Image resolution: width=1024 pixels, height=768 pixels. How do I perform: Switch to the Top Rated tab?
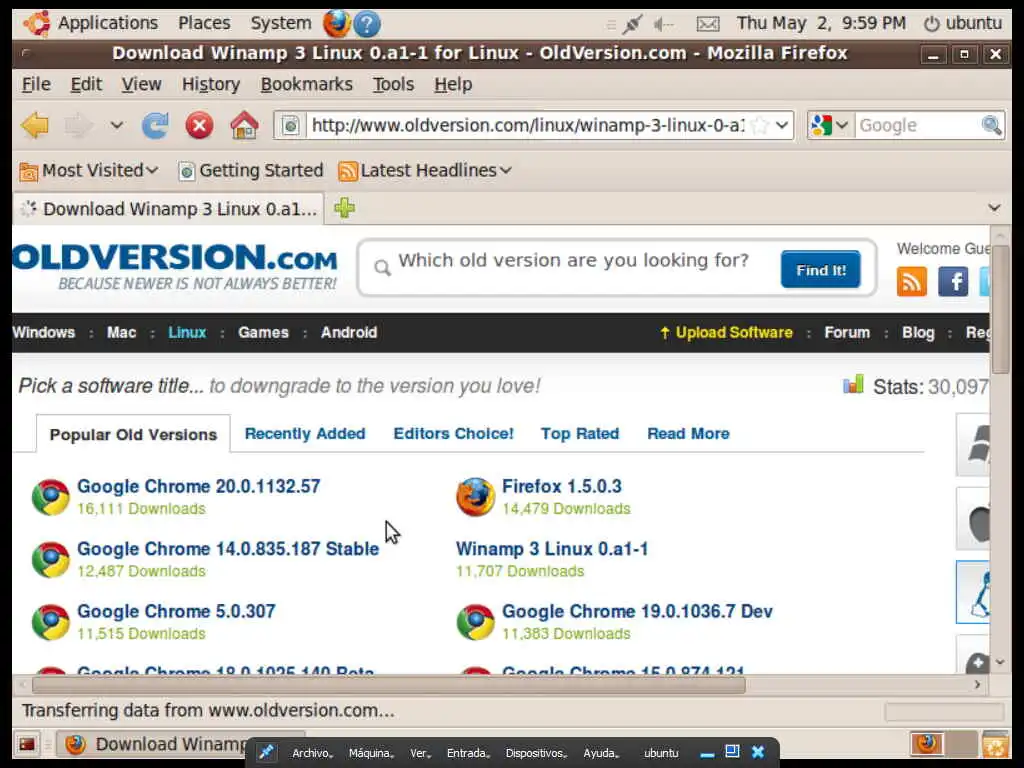(580, 434)
